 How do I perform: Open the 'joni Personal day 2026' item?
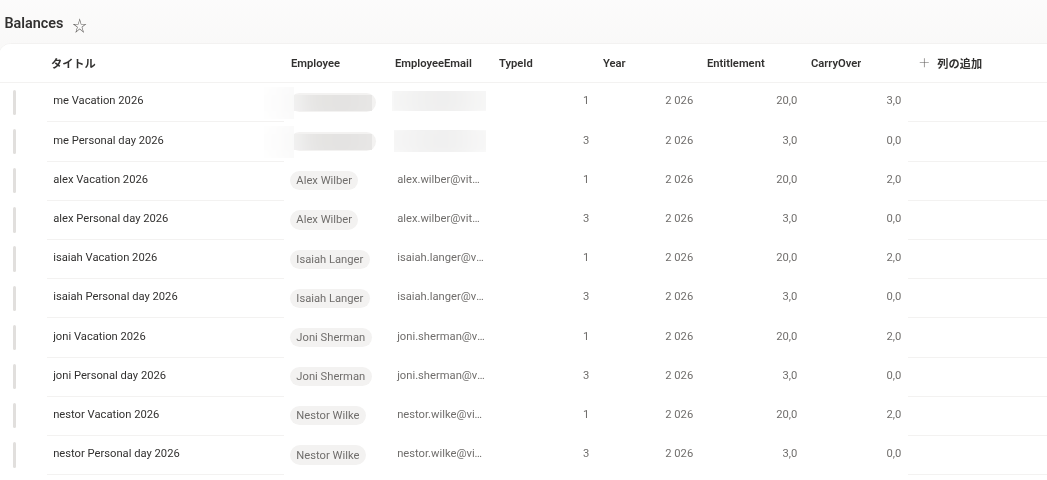click(109, 375)
